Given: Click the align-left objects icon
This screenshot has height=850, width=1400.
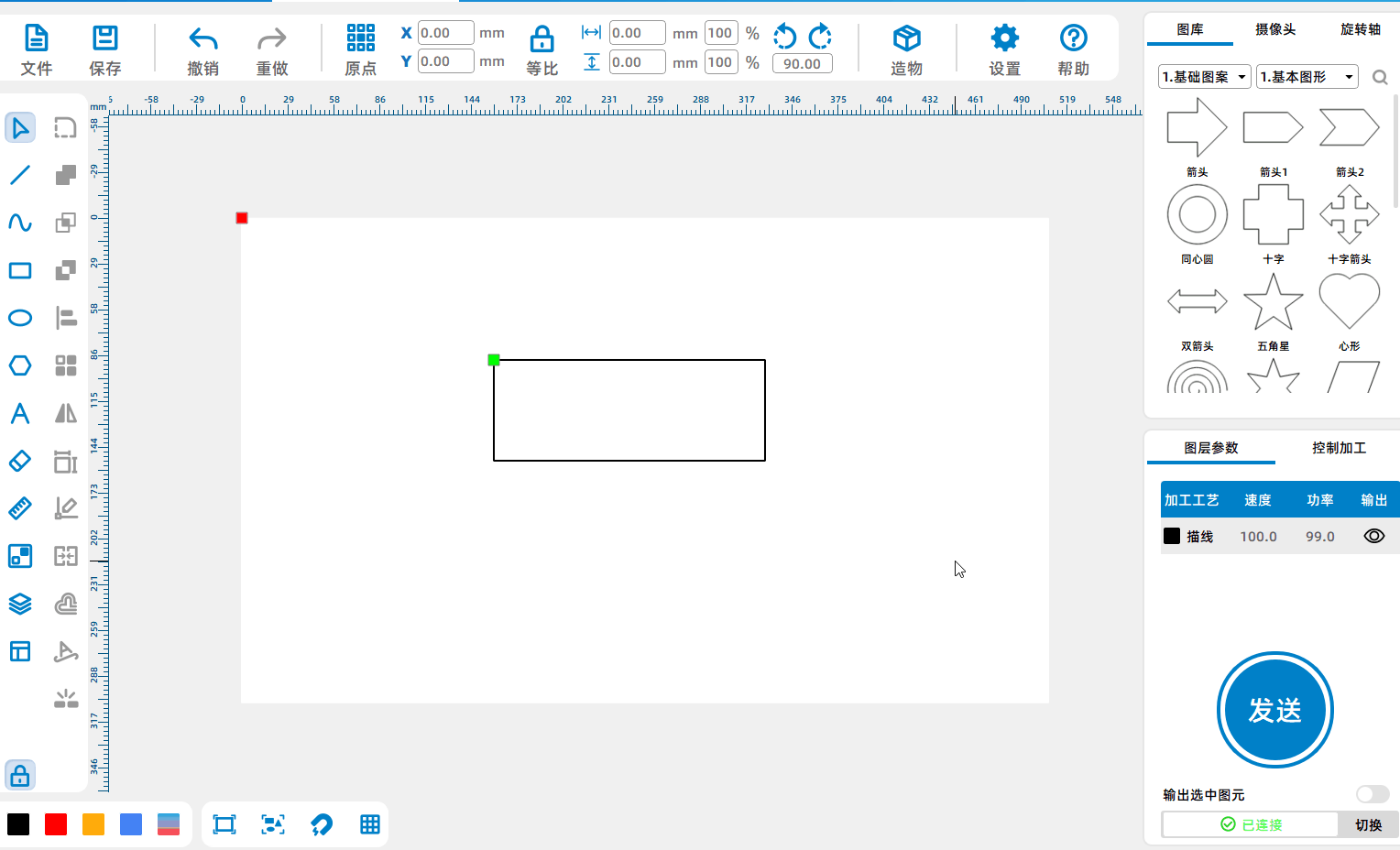Looking at the screenshot, I should 66,318.
